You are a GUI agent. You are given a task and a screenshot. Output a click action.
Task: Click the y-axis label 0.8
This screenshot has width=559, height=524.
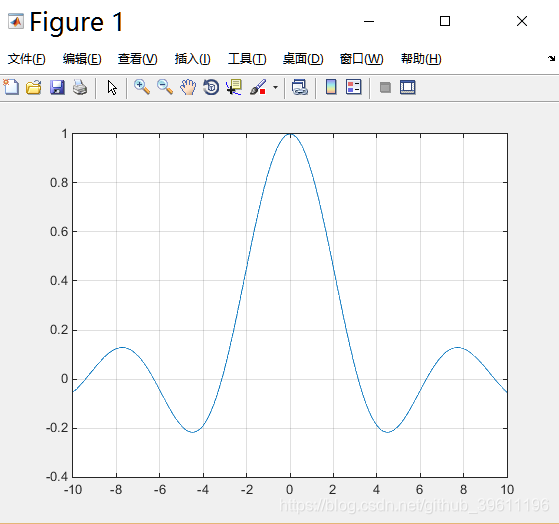(59, 183)
